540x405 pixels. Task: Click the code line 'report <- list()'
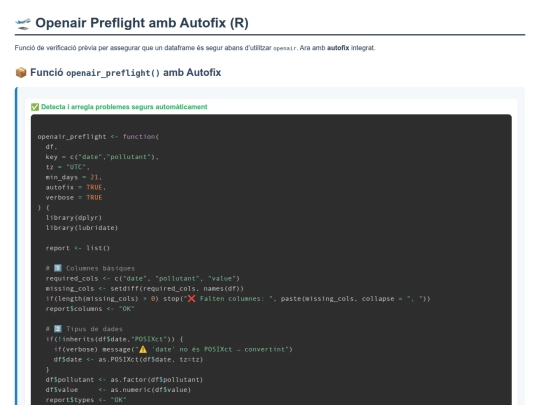coord(77,248)
